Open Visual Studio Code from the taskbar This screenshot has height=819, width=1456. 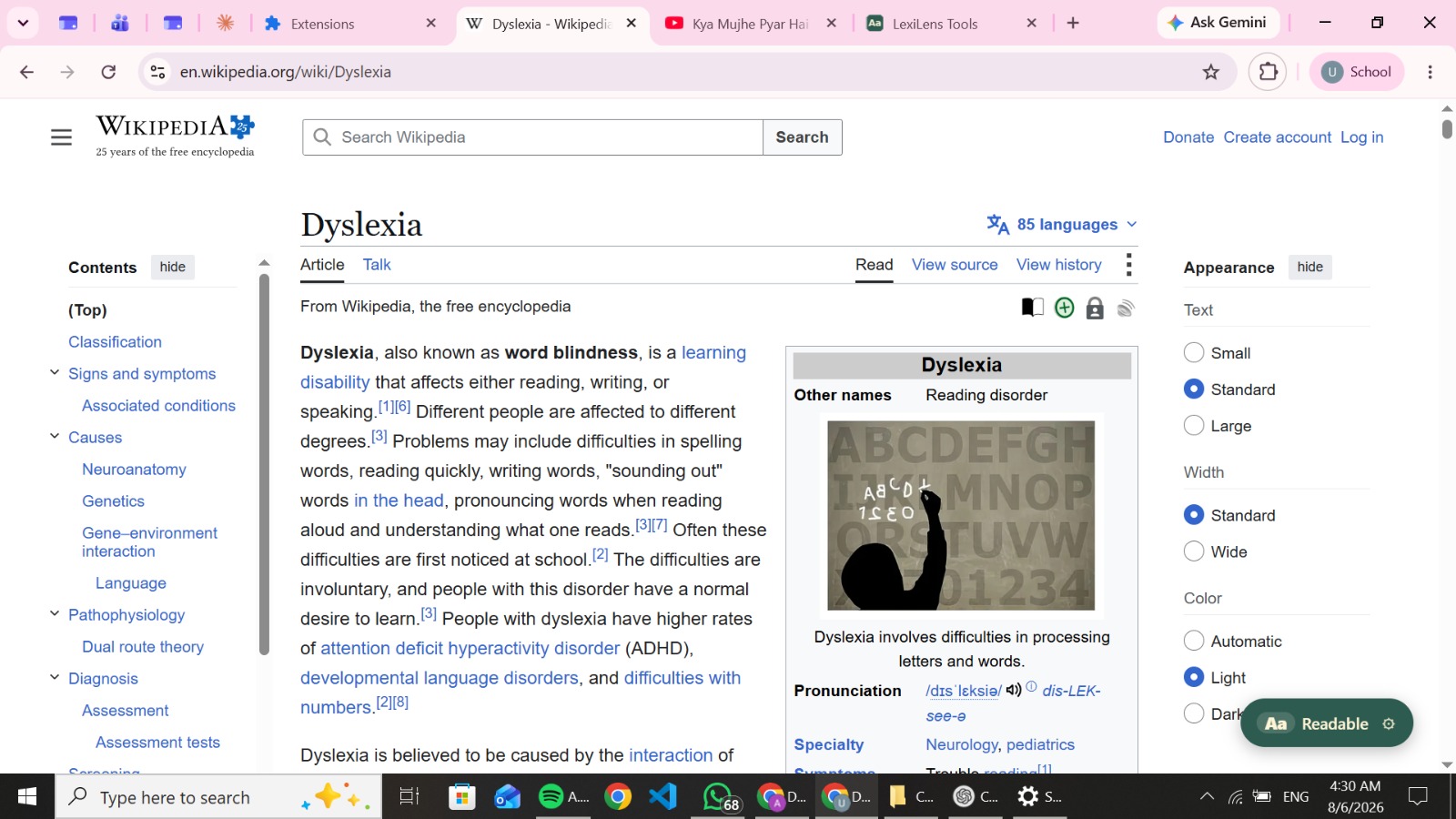(663, 797)
